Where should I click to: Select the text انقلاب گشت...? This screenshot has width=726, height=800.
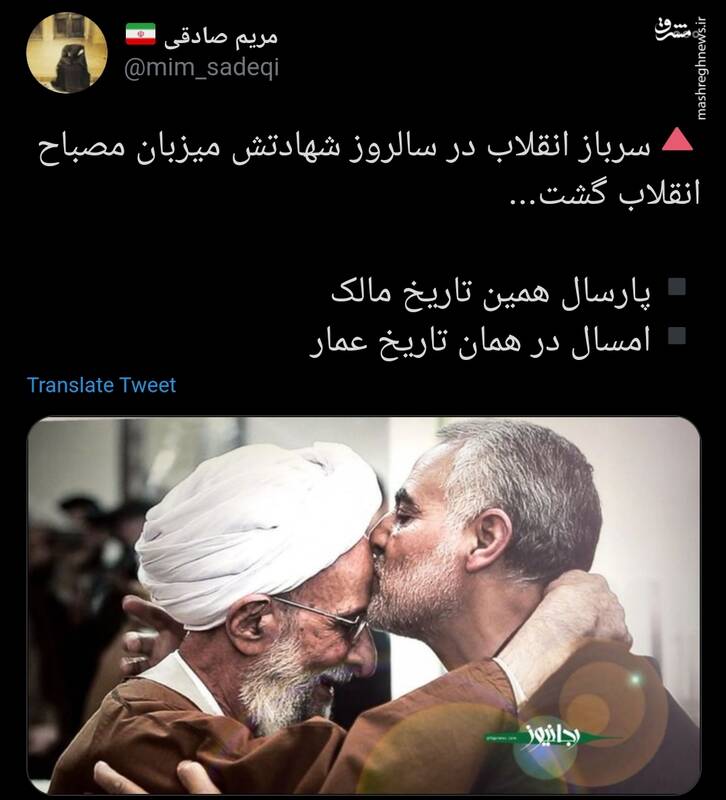pyautogui.click(x=605, y=196)
